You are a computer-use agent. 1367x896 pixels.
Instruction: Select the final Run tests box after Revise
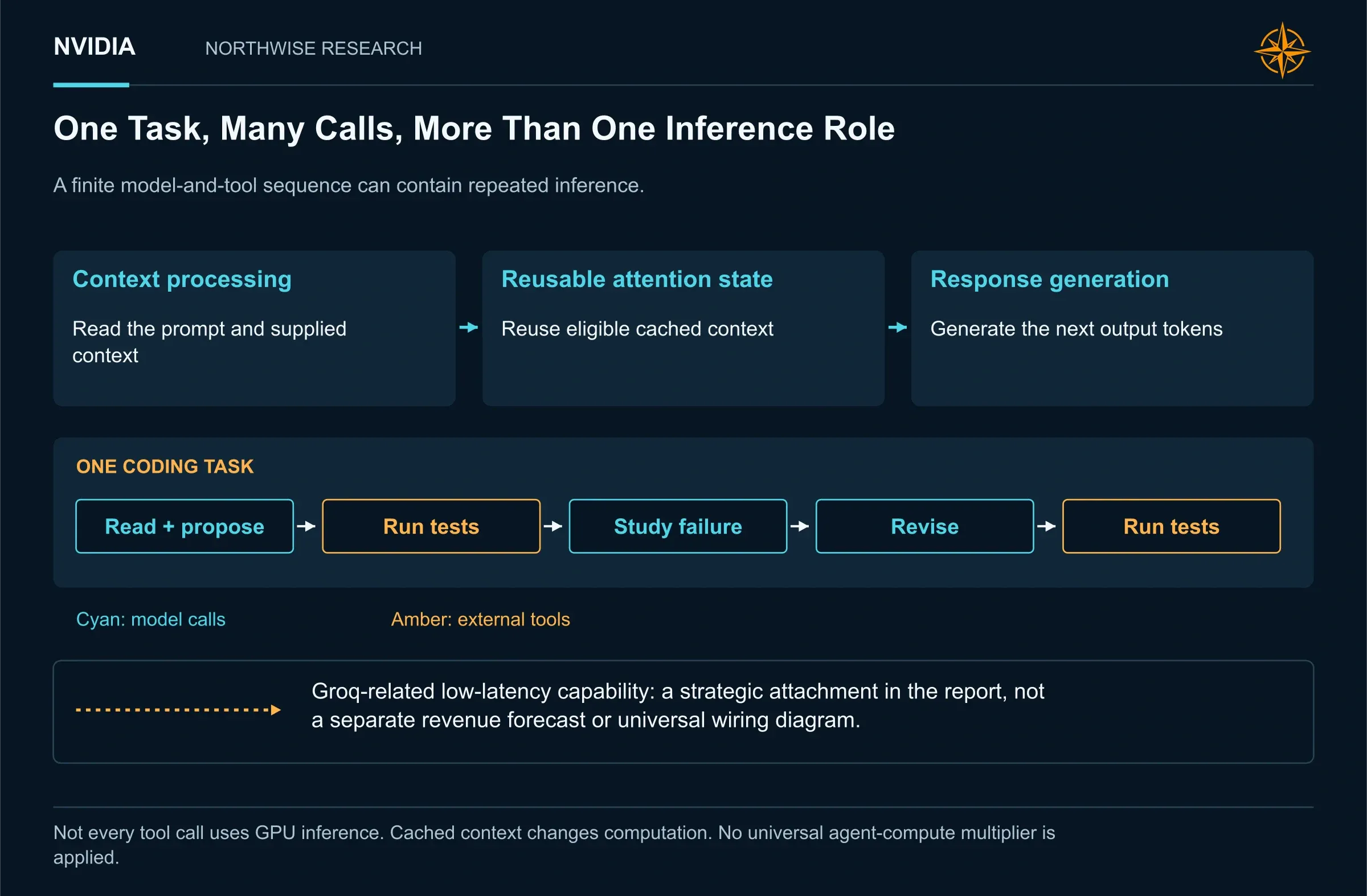click(x=1171, y=526)
